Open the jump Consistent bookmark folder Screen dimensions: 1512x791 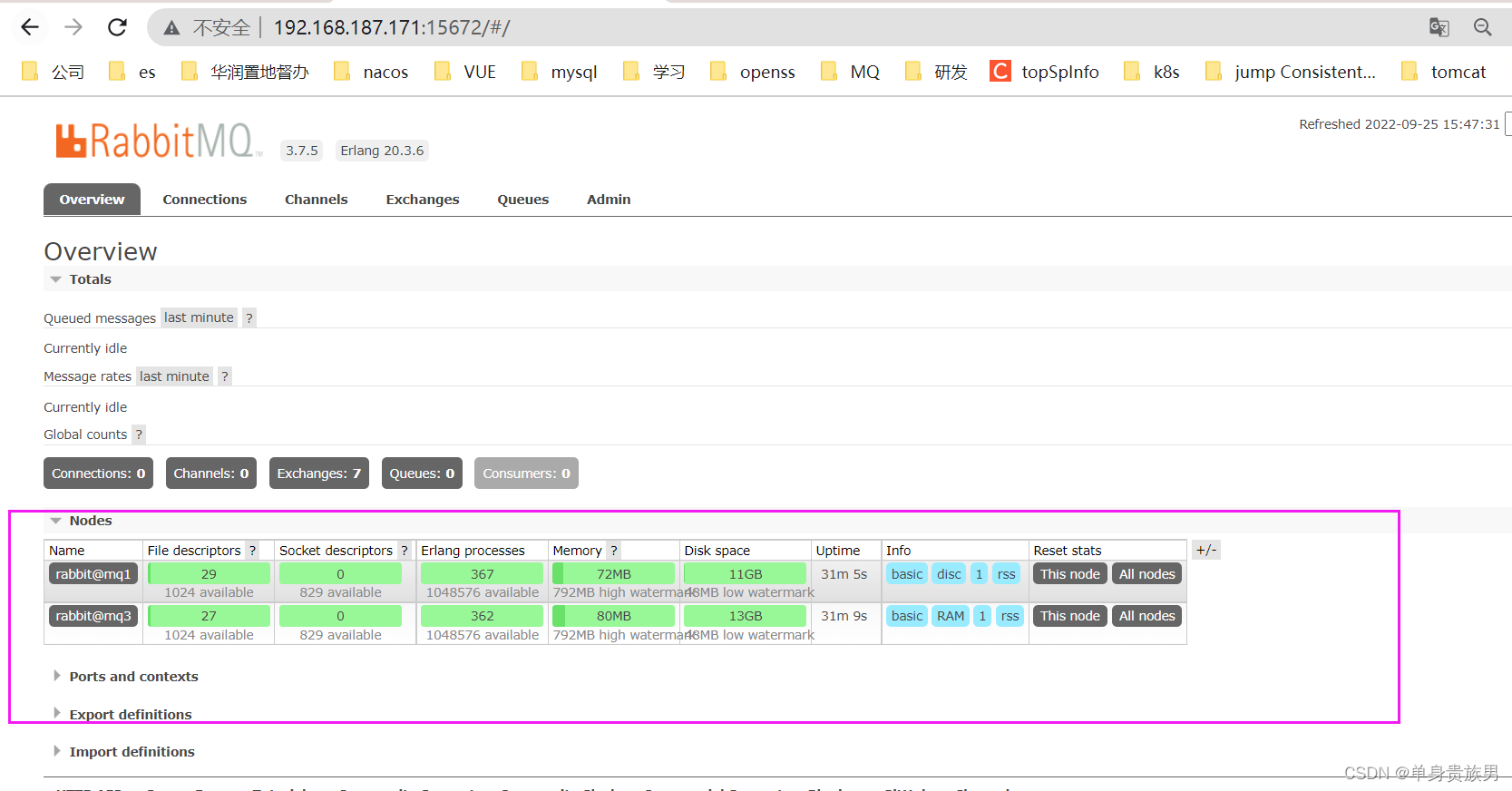coord(1291,72)
